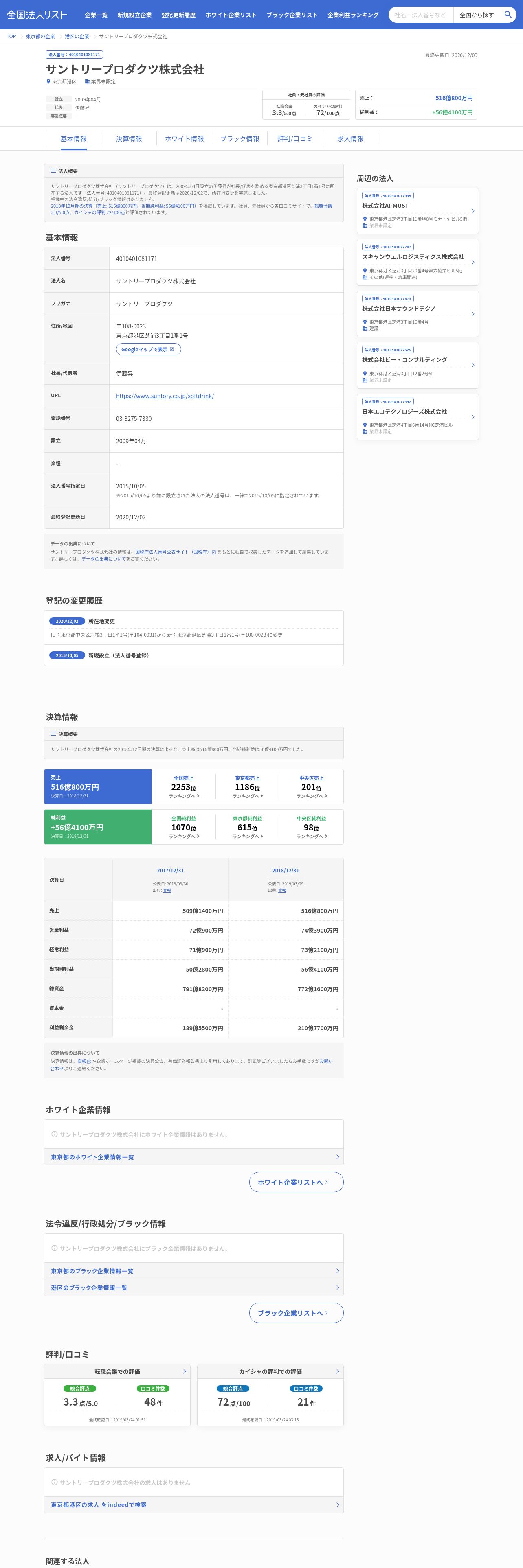Image resolution: width=523 pixels, height=1568 pixels.
Task: Click 転職会議 link in the 法人概要 text
Action: click(323, 206)
